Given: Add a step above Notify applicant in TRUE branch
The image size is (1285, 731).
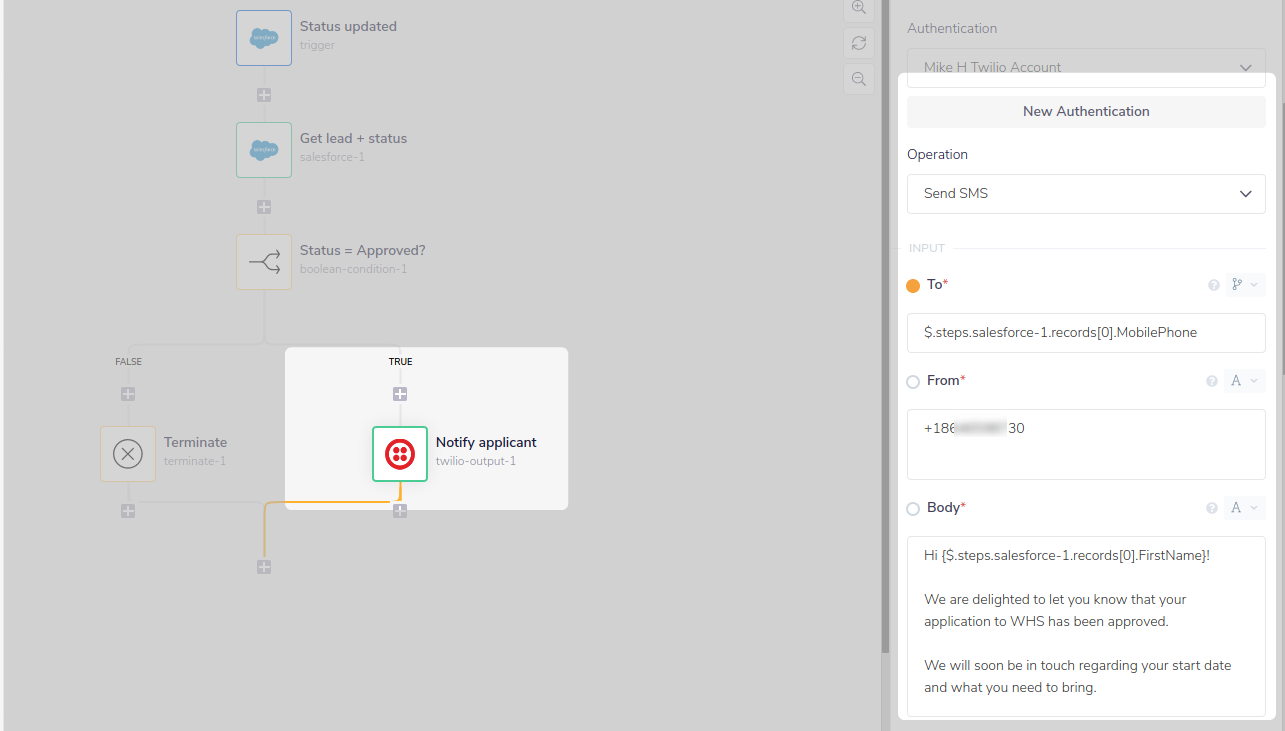Looking at the screenshot, I should tap(400, 393).
